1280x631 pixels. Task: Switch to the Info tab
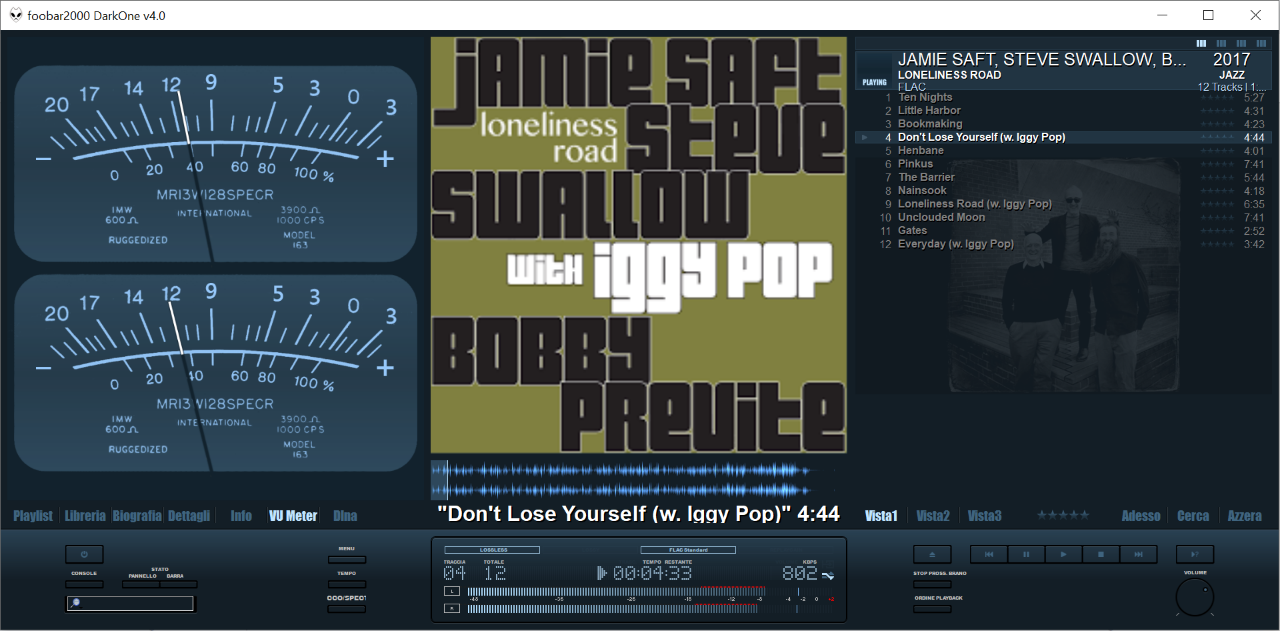point(241,516)
